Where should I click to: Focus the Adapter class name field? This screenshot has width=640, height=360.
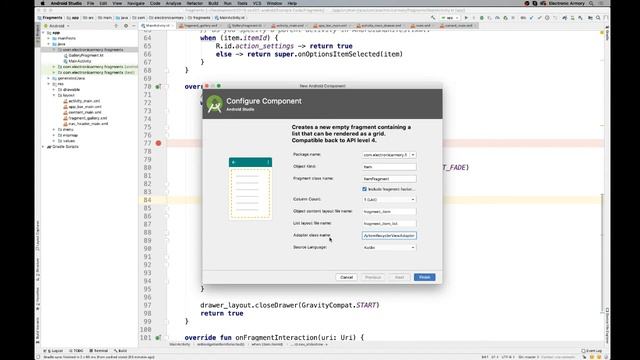tap(389, 236)
